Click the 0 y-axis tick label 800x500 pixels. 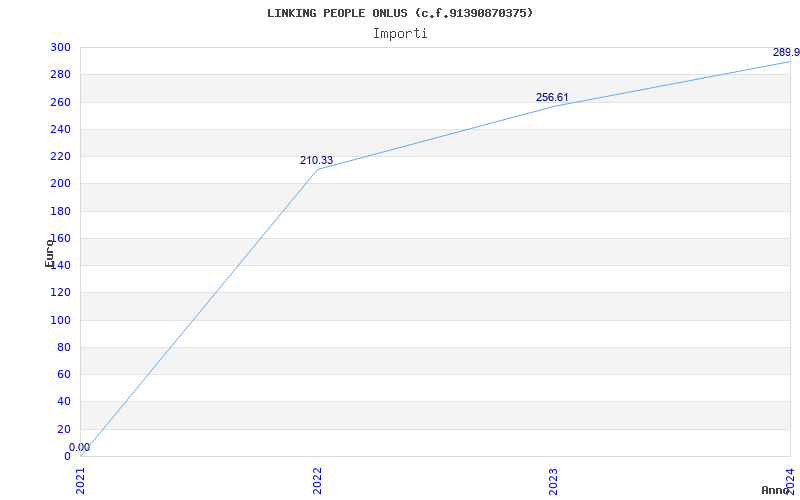(x=67, y=456)
